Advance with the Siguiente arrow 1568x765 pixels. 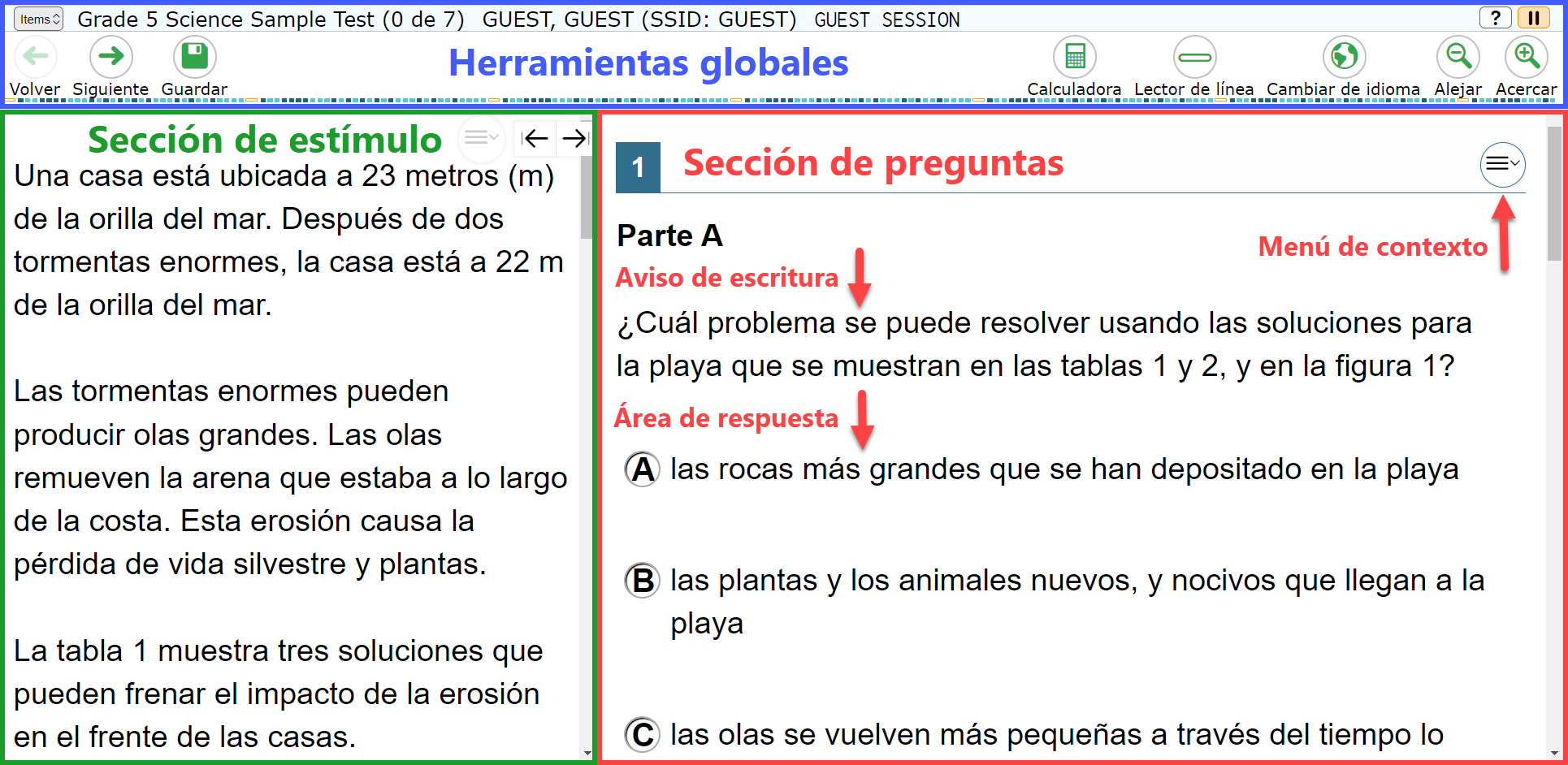(x=110, y=56)
